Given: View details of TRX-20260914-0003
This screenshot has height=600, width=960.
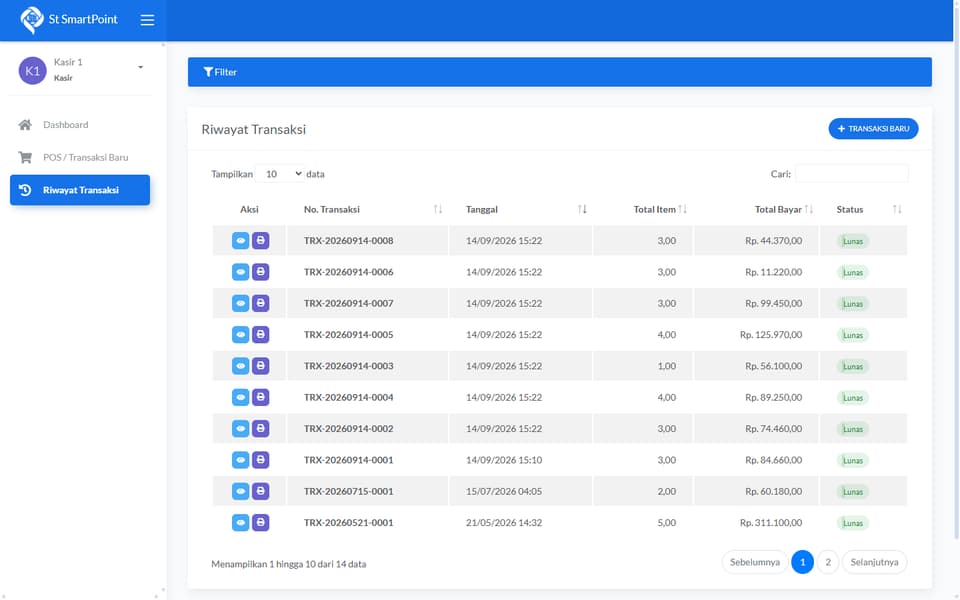Looking at the screenshot, I should (241, 366).
